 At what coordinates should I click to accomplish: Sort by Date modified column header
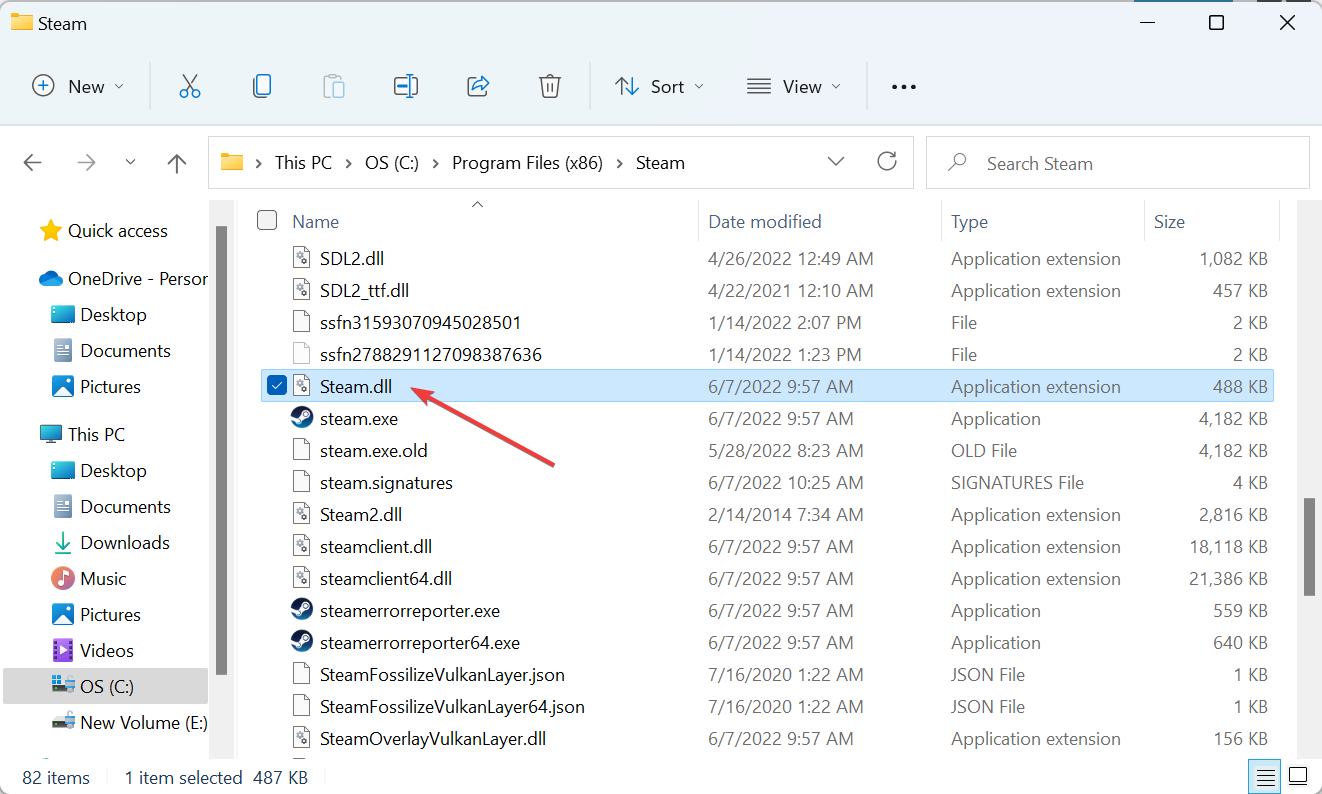(765, 222)
